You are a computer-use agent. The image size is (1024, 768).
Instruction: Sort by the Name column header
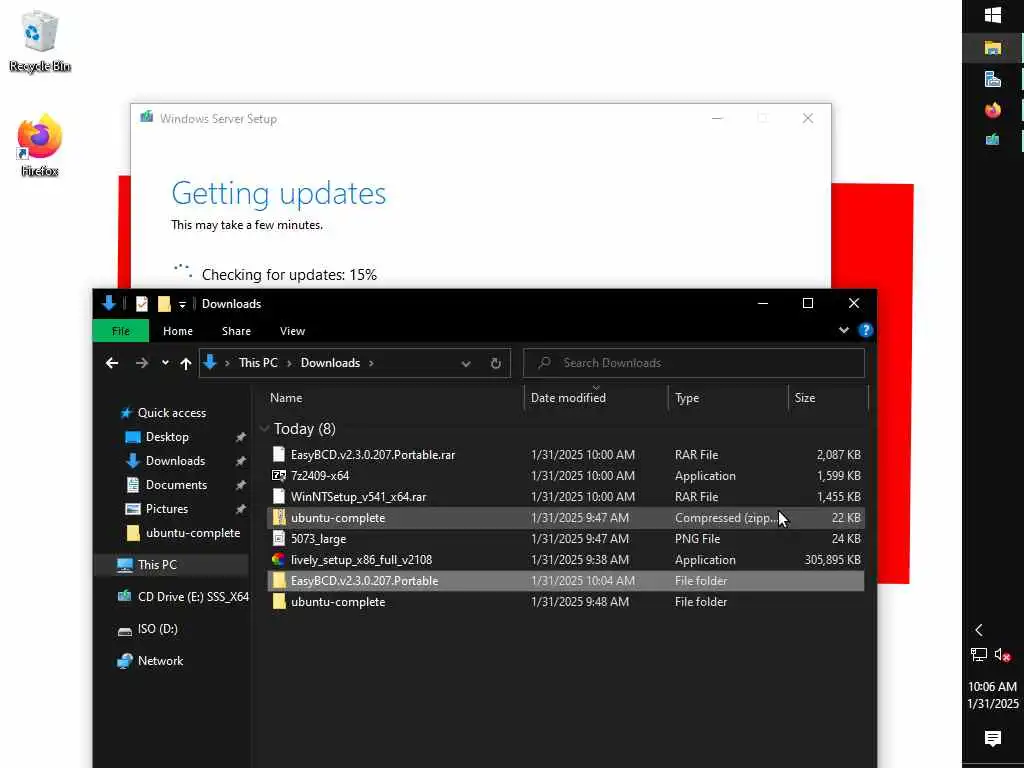tap(286, 398)
